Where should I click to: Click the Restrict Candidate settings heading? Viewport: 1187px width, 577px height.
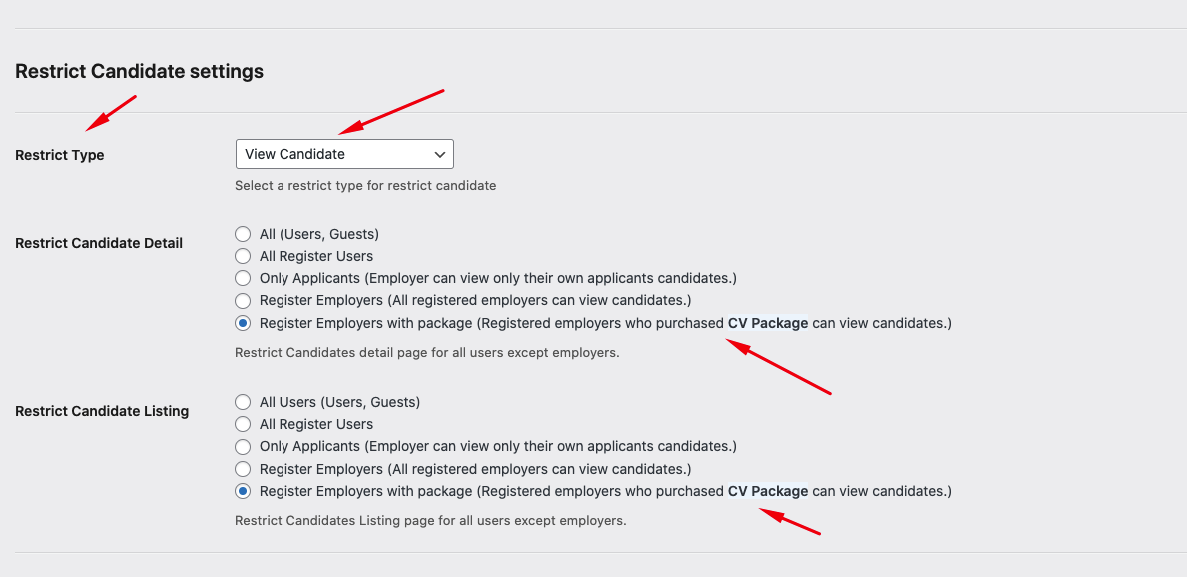coord(139,72)
